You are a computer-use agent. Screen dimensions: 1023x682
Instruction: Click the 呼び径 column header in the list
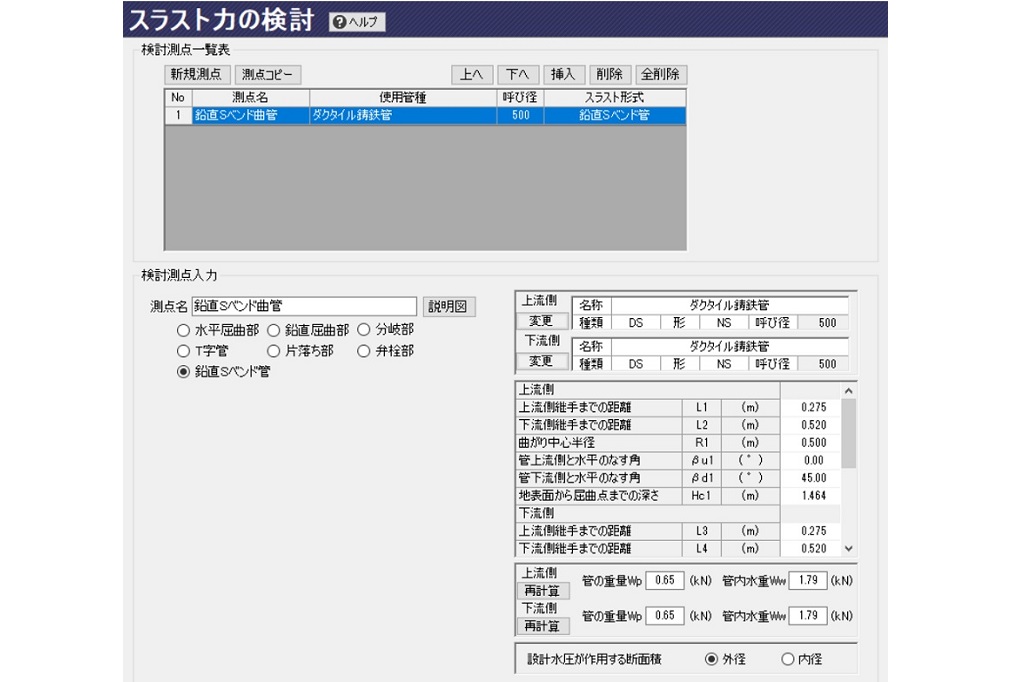click(520, 98)
